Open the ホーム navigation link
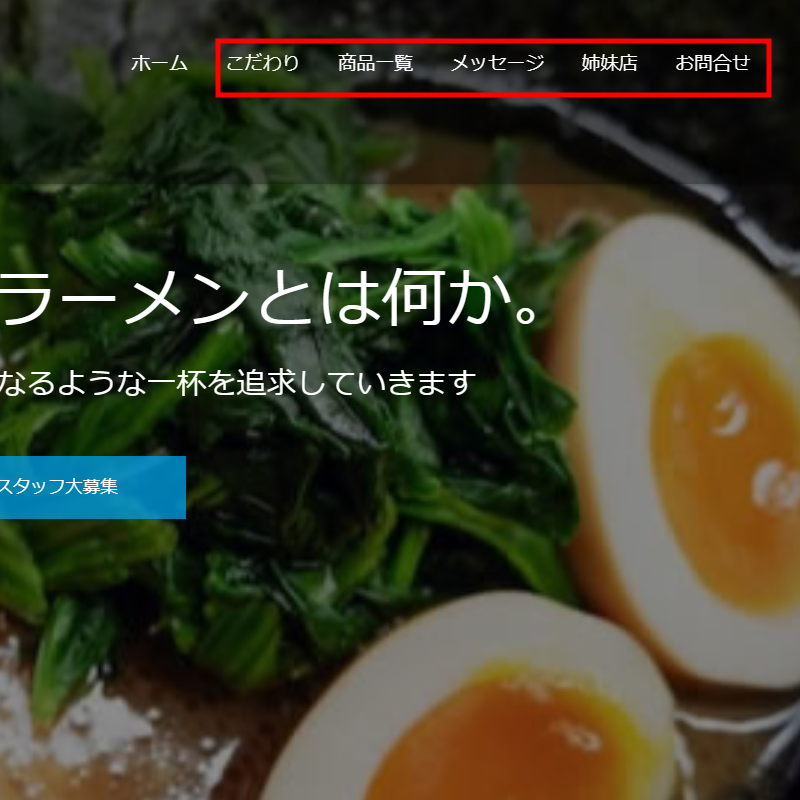The image size is (800, 800). [159, 63]
